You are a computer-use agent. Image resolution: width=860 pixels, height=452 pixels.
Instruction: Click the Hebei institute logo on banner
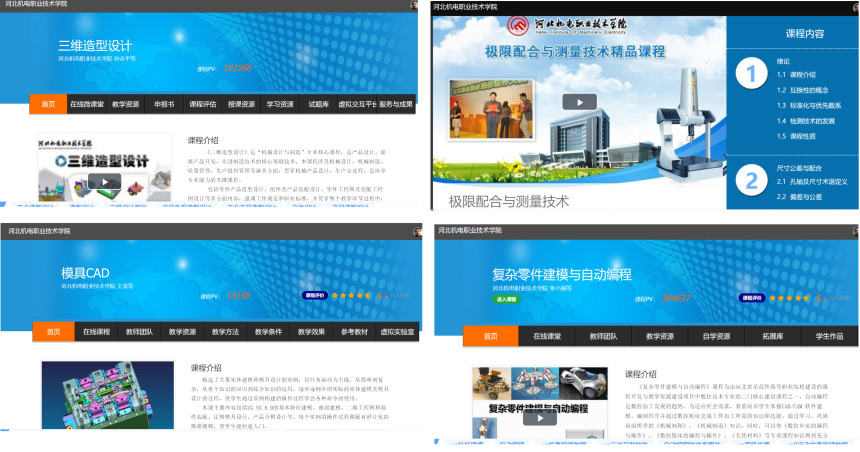(x=518, y=26)
